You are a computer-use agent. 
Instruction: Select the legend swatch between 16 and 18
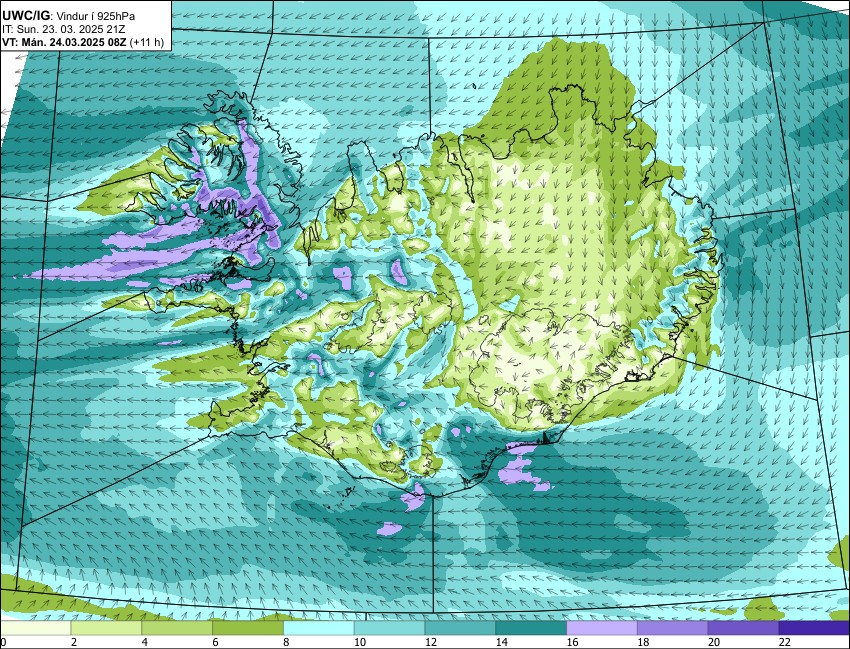(x=602, y=628)
